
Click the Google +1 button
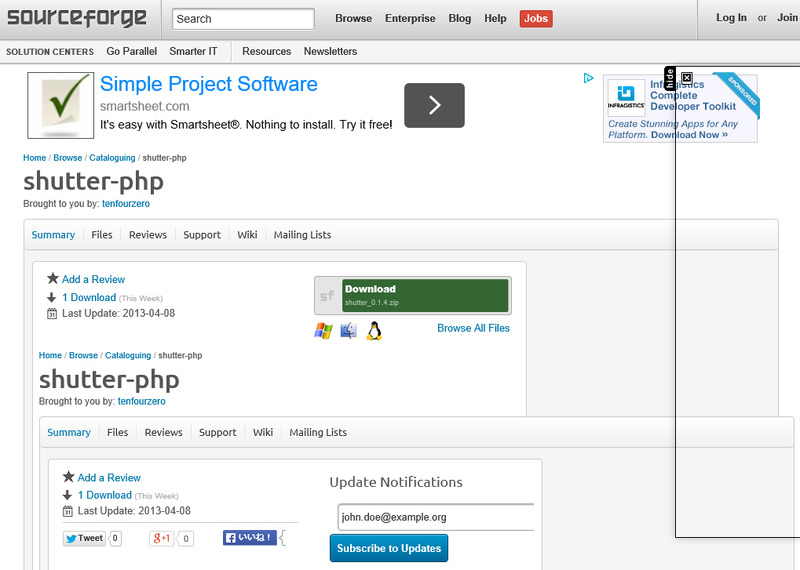pyautogui.click(x=162, y=538)
